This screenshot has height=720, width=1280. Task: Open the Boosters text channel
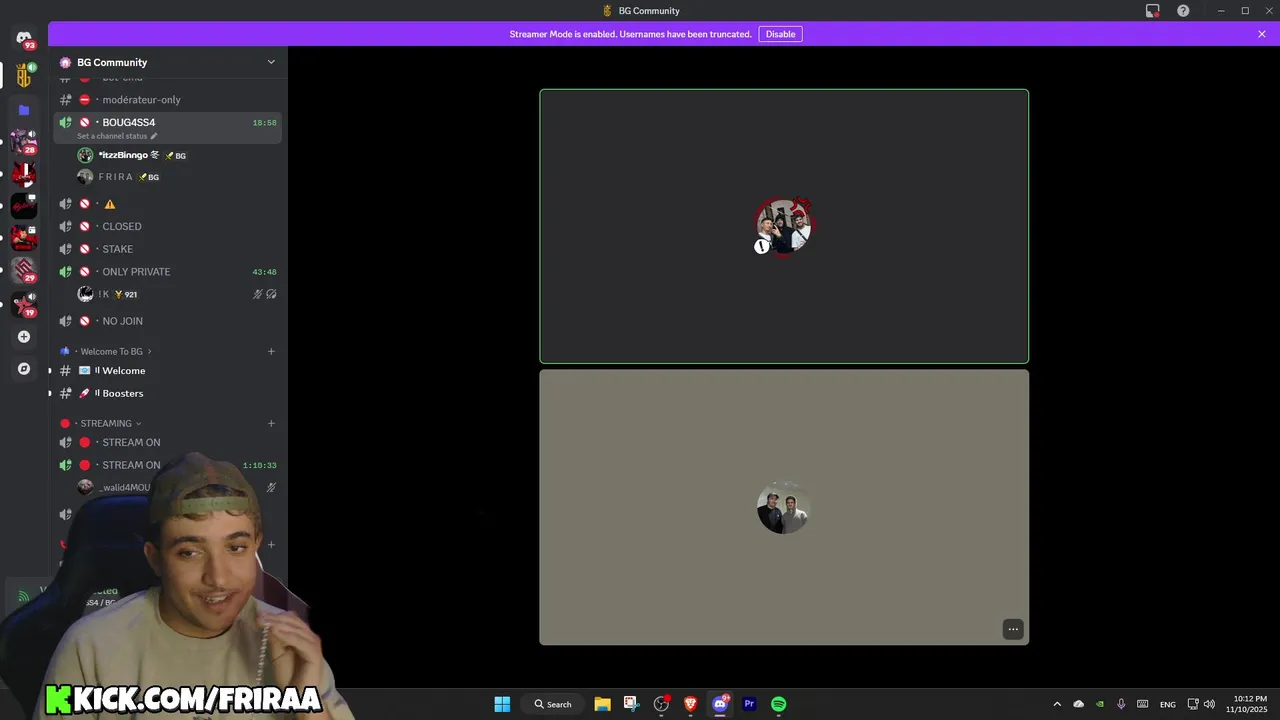coord(167,393)
